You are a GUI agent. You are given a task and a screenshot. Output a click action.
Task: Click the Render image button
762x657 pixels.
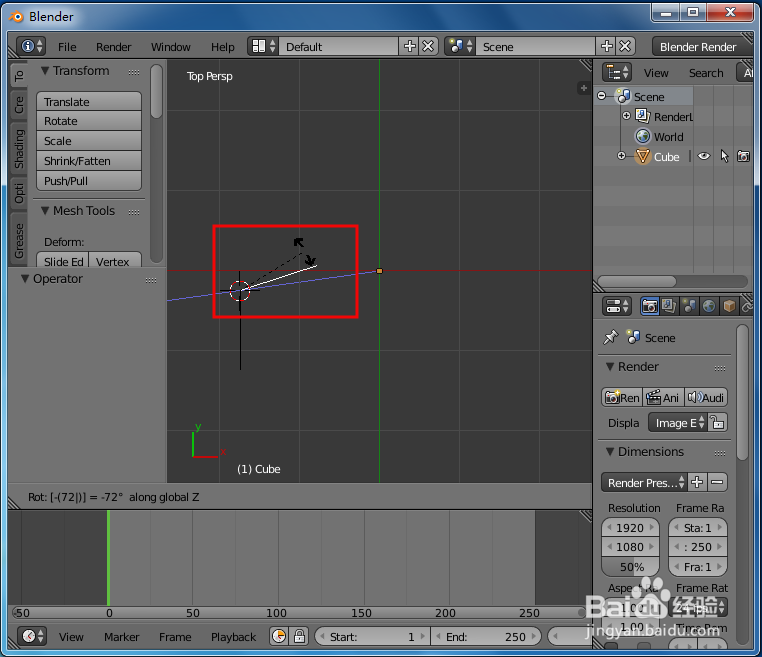click(x=622, y=397)
